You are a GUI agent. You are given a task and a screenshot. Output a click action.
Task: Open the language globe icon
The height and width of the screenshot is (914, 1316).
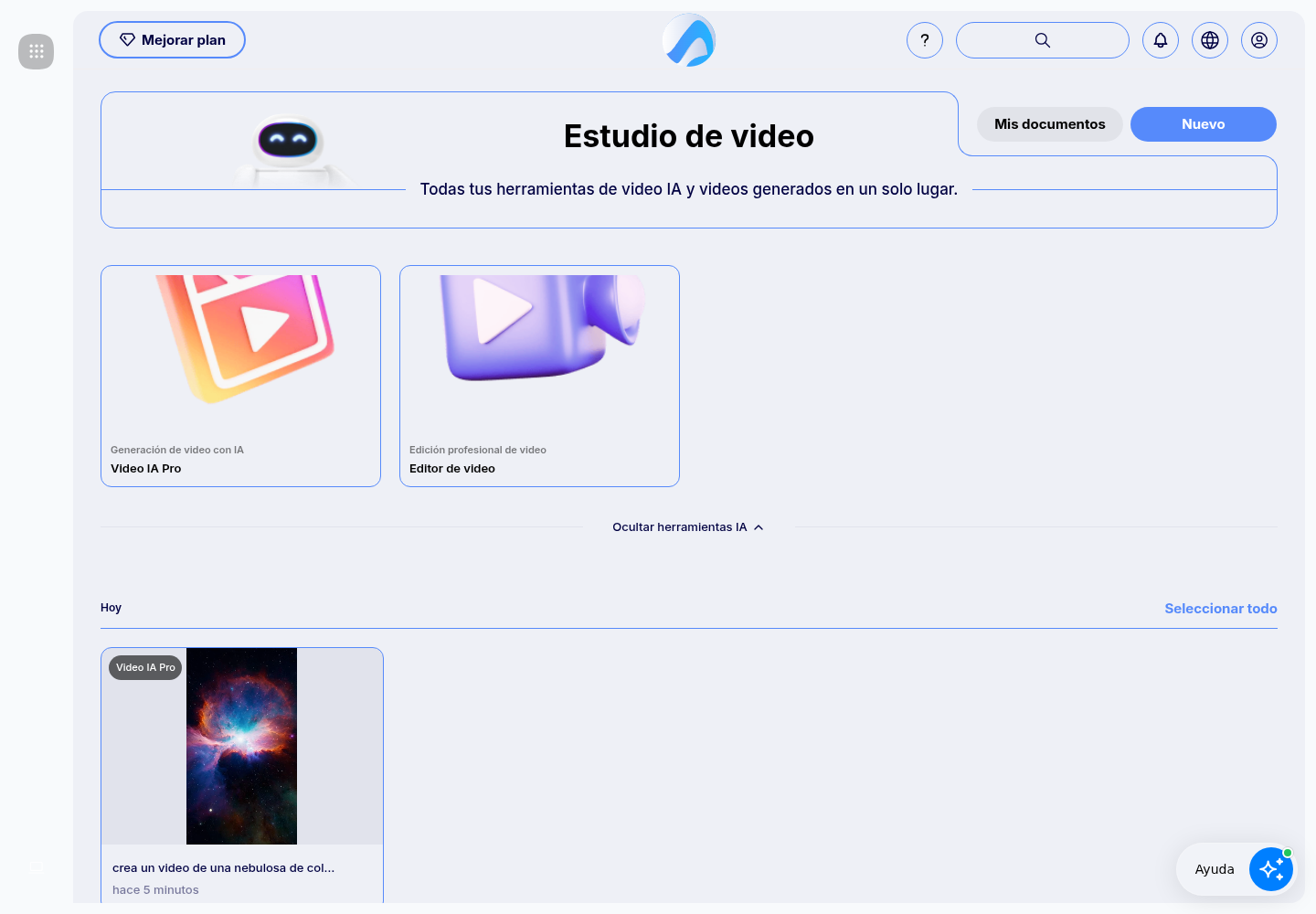tap(1210, 40)
